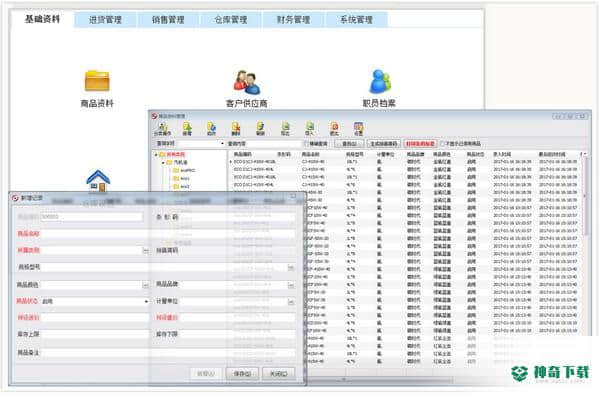The height and width of the screenshot is (395, 600).
Task: Select the 所有类别 tree node
Action: (175, 155)
